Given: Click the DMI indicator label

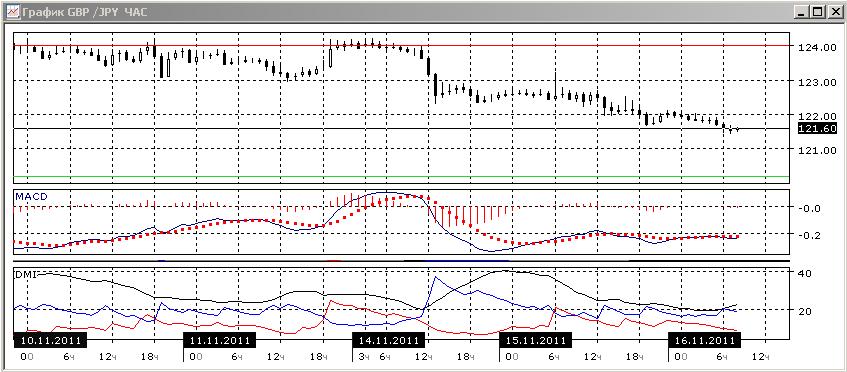Looking at the screenshot, I should point(24,275).
